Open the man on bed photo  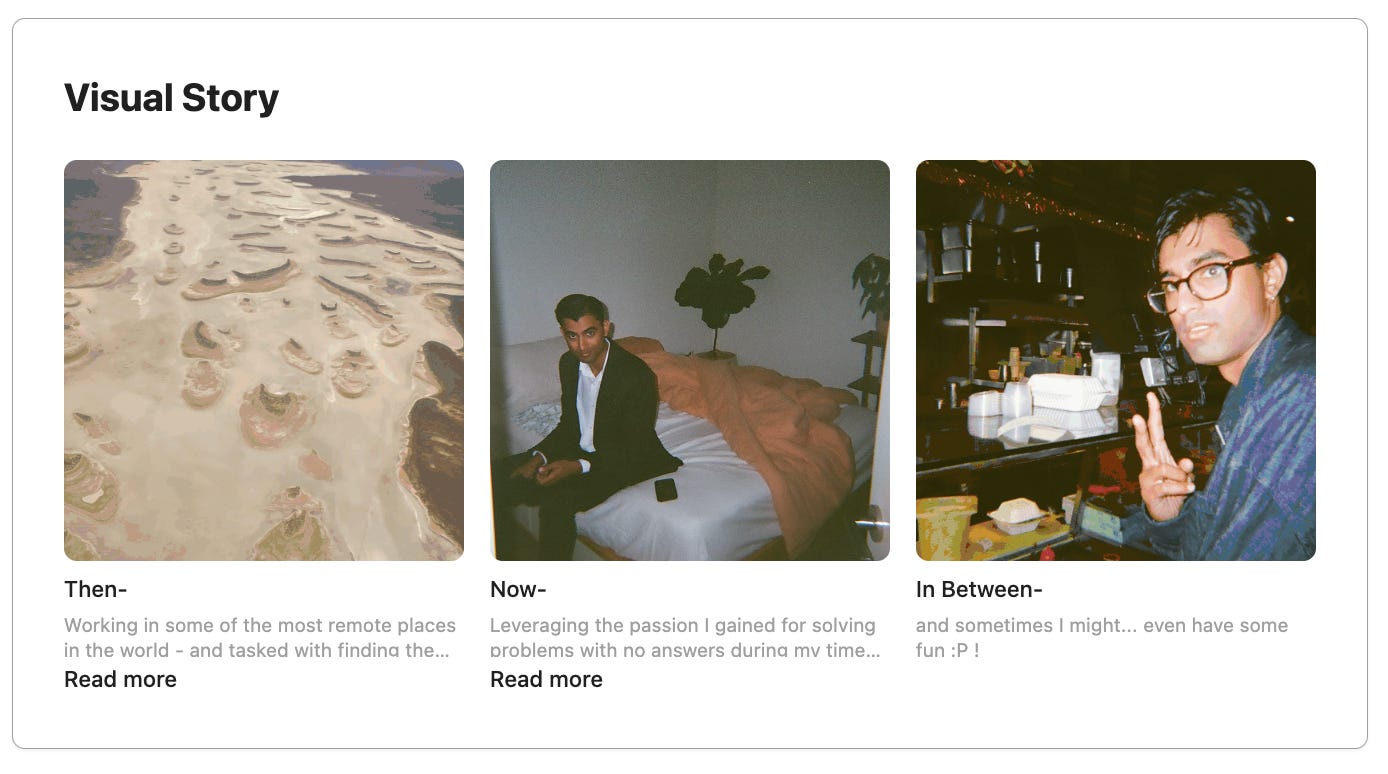coord(690,360)
